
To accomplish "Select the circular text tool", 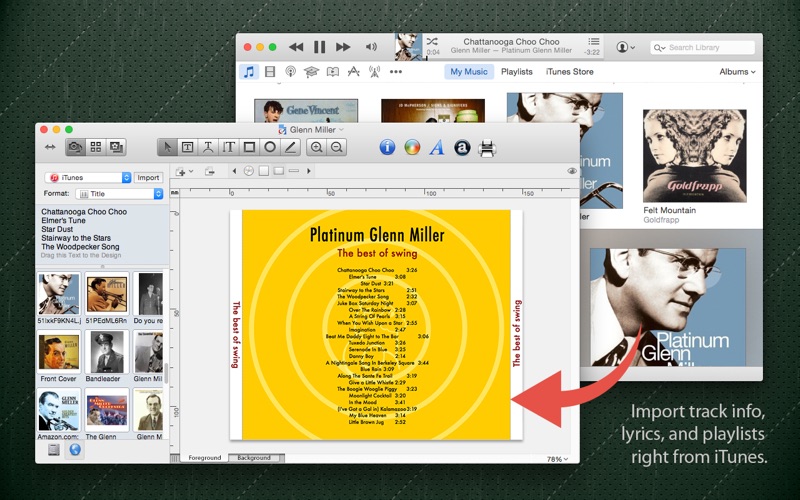I will (208, 147).
